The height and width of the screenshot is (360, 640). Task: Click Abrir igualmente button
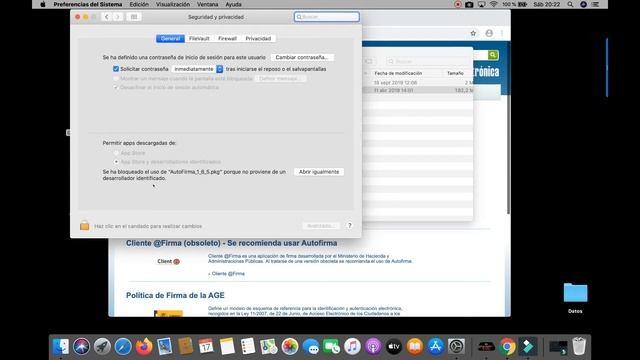[319, 172]
